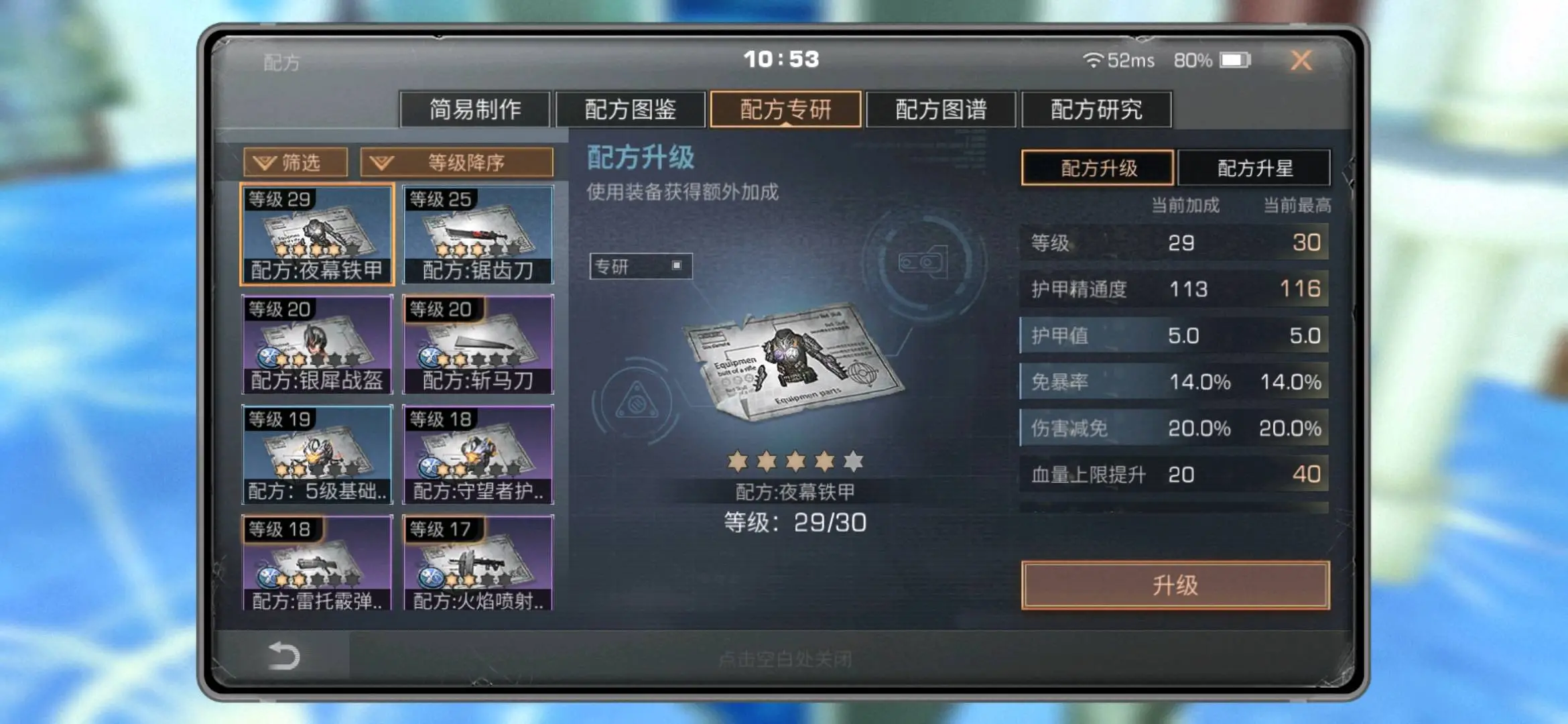This screenshot has height=724, width=1568.
Task: Open the 等级降序 sort dropdown
Action: click(x=457, y=162)
